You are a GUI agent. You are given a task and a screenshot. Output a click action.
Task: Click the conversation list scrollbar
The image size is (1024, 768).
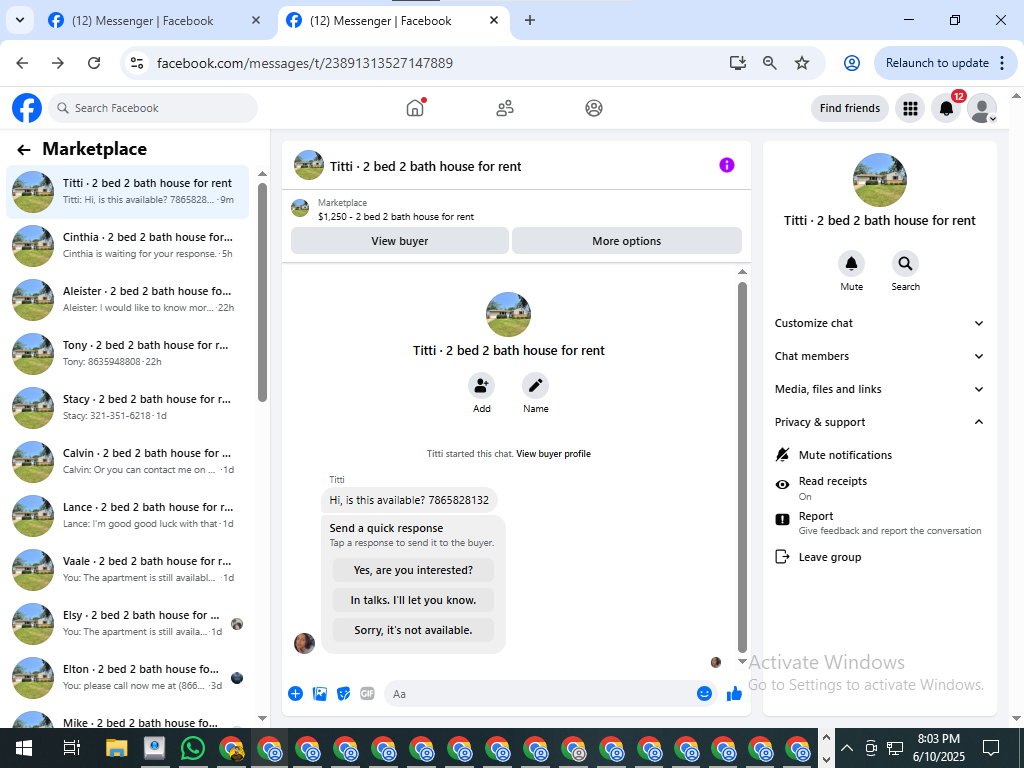pos(263,292)
